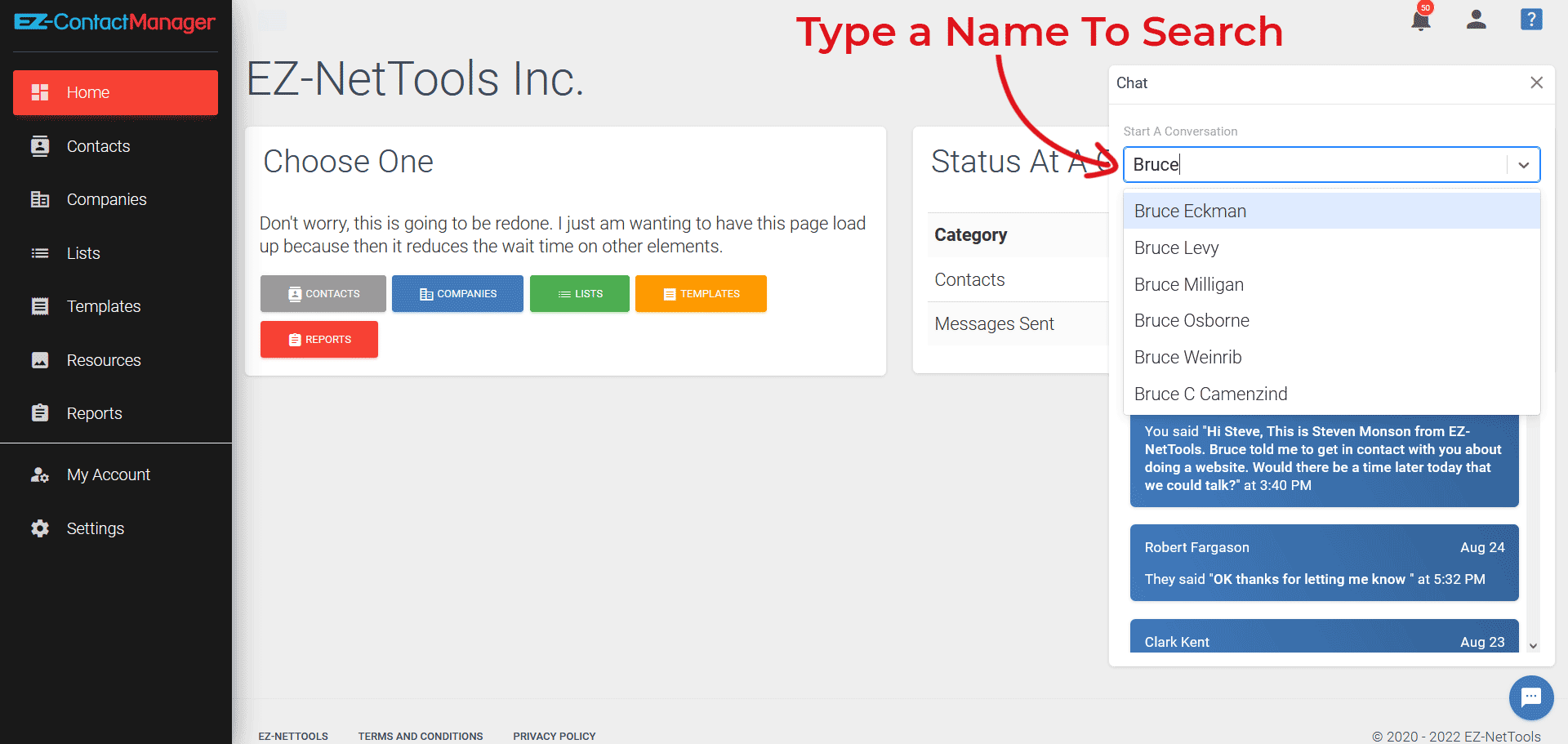Click the Category column header
1568x744 pixels.
[970, 235]
